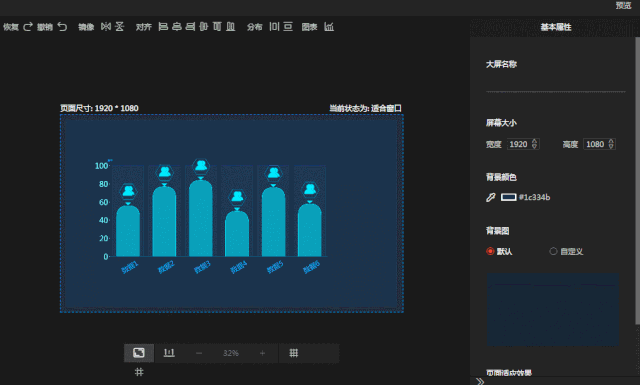The width and height of the screenshot is (640, 385).
Task: Click the fit-to-window zoom icon
Action: coord(139,353)
